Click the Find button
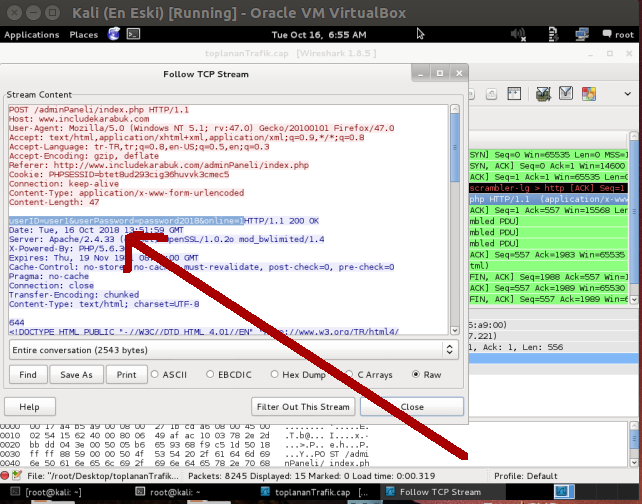 click(28, 375)
